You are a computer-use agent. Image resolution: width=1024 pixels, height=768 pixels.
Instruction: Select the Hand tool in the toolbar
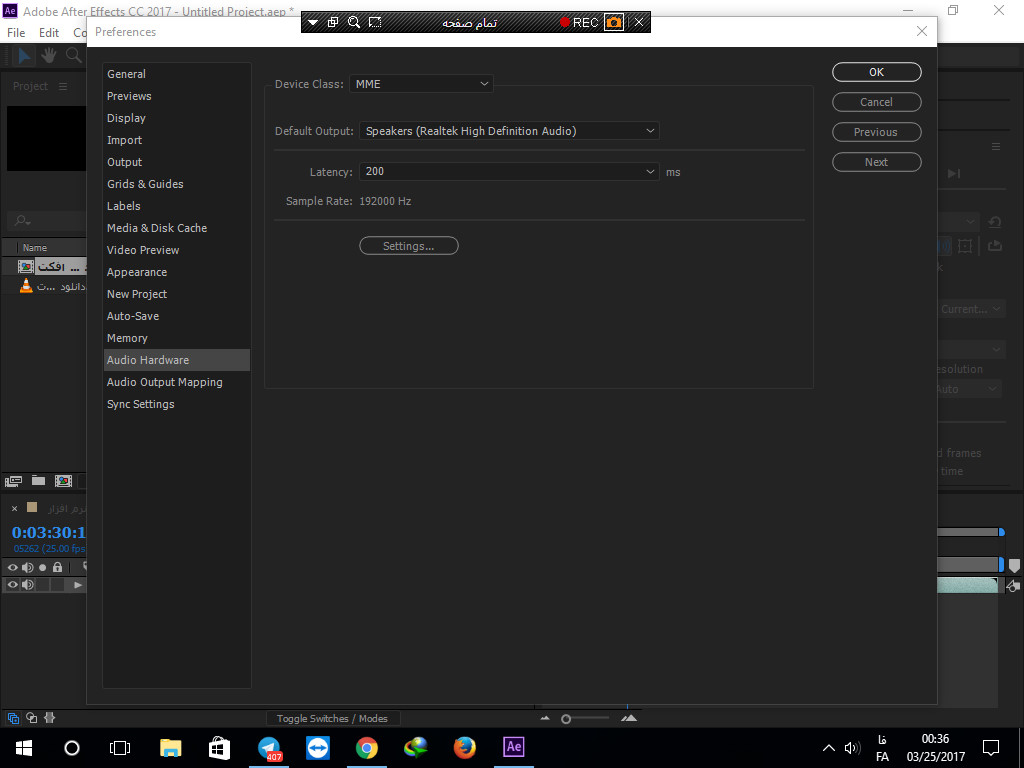48,56
